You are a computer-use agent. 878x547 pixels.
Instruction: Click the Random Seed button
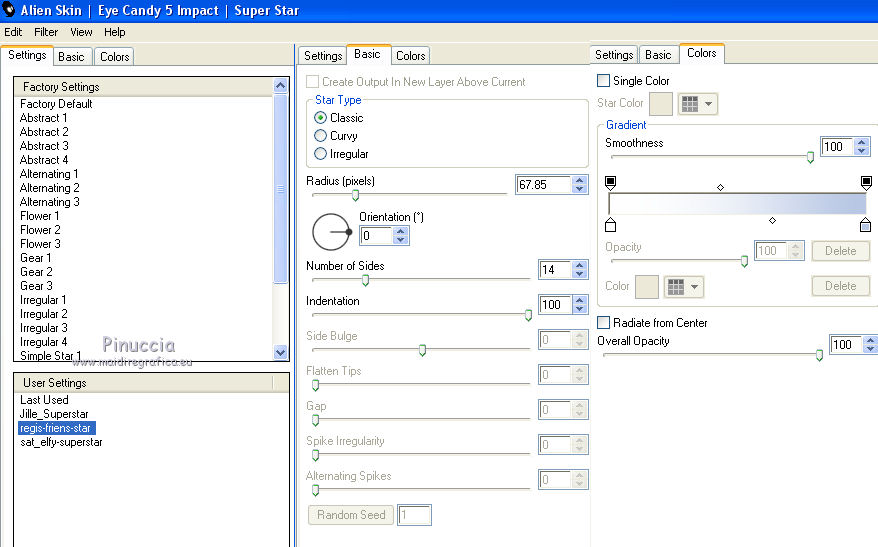pyautogui.click(x=351, y=515)
